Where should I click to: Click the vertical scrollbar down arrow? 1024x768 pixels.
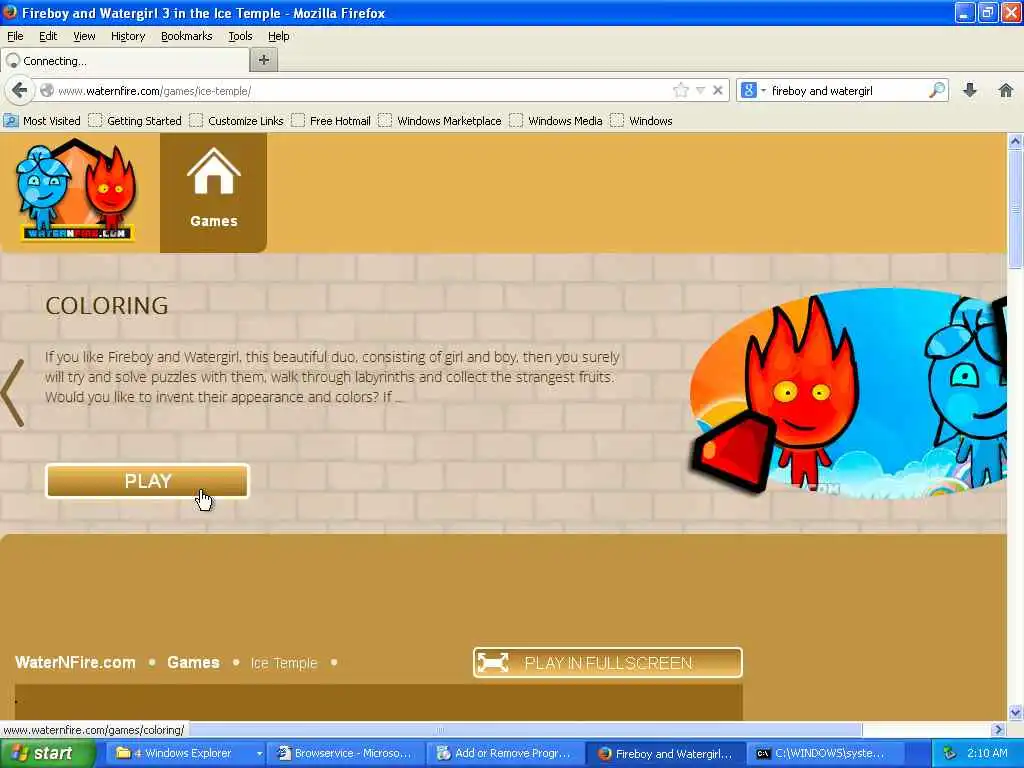tap(1015, 712)
